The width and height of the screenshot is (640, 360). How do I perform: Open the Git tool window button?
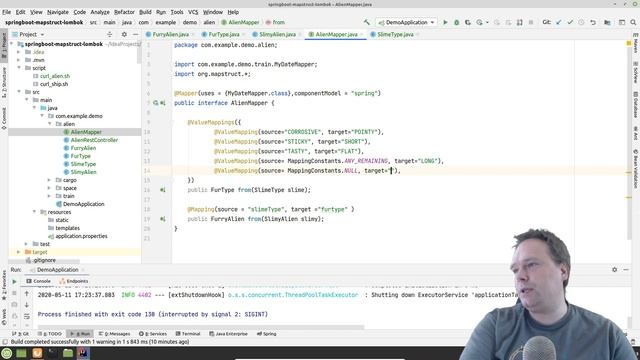[20, 334]
